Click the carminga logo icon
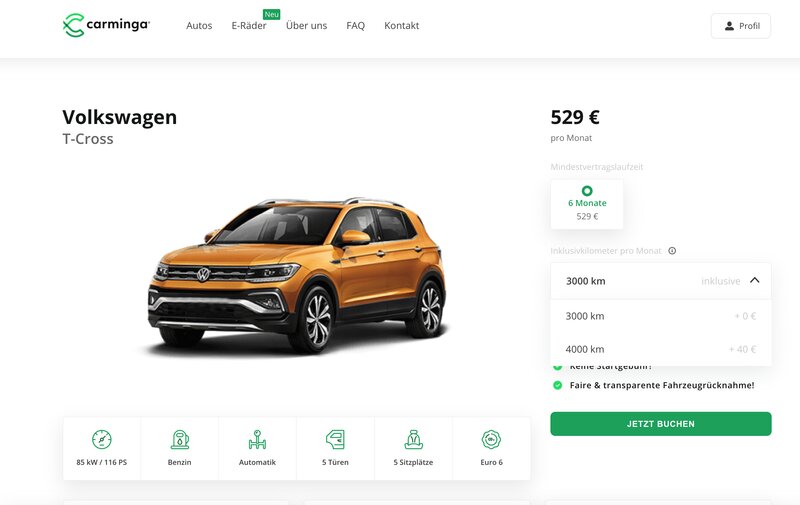The width and height of the screenshot is (800, 505). [x=73, y=25]
